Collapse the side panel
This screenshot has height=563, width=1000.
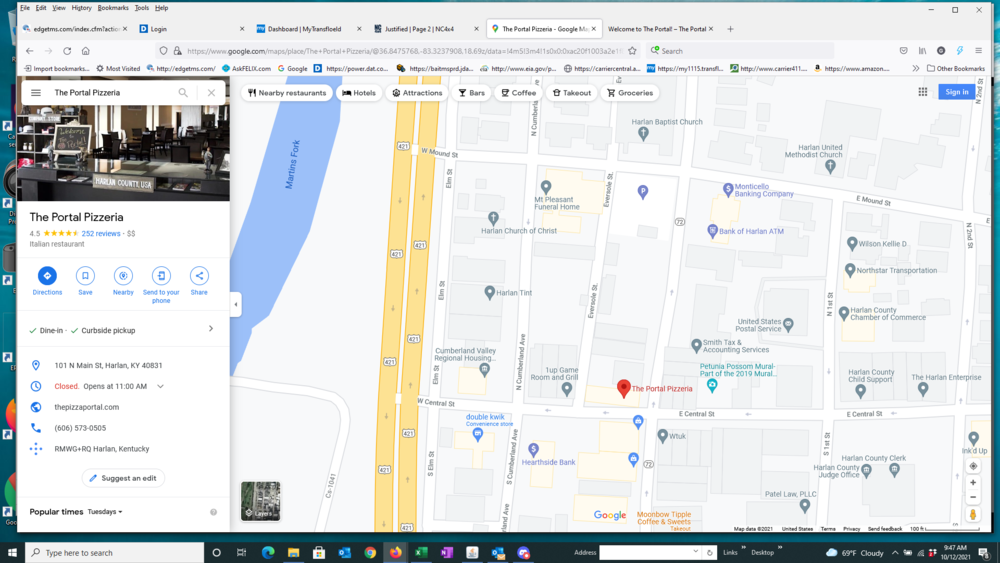[235, 305]
